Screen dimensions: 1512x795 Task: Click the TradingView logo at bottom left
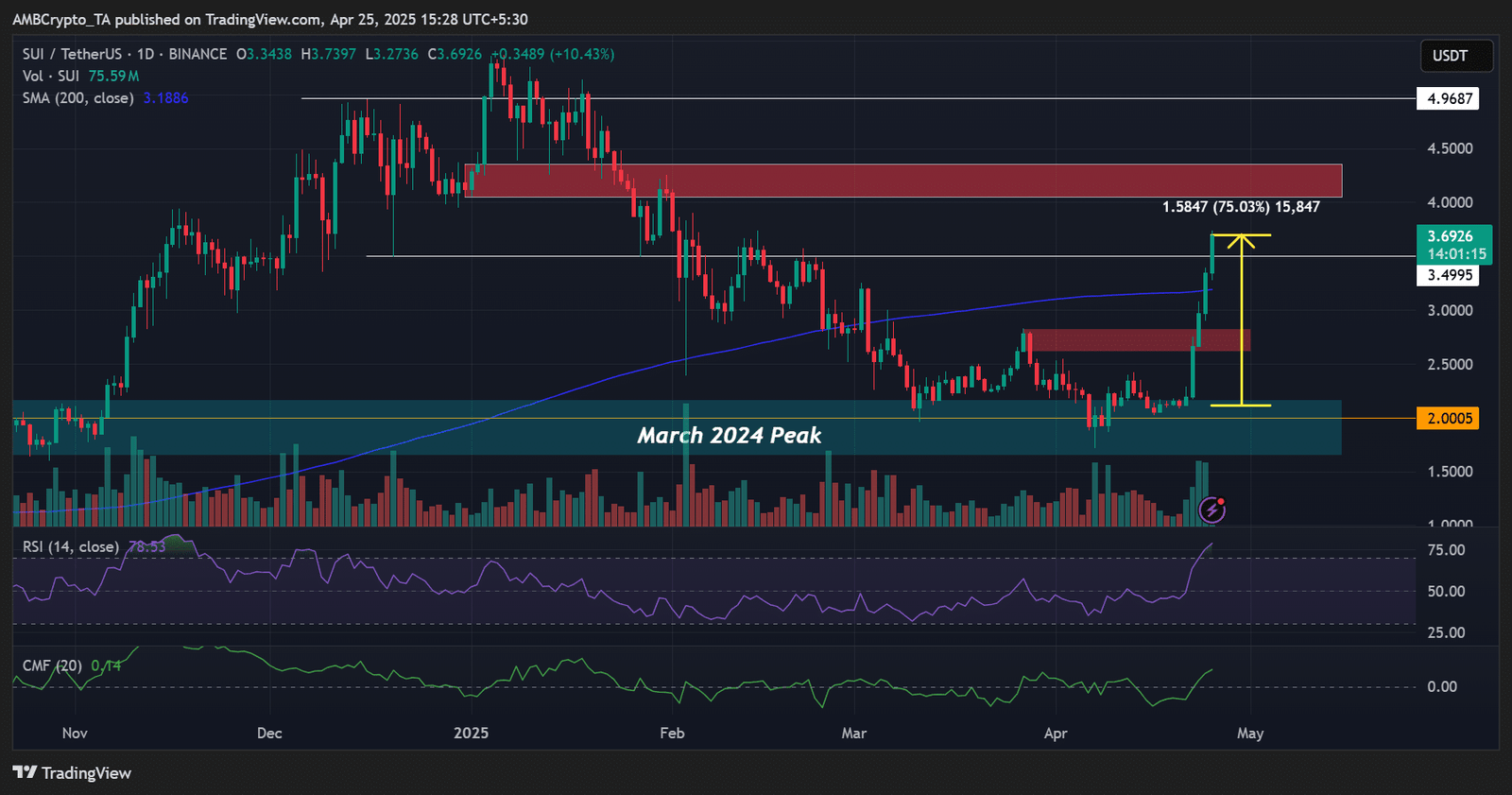tap(73, 772)
